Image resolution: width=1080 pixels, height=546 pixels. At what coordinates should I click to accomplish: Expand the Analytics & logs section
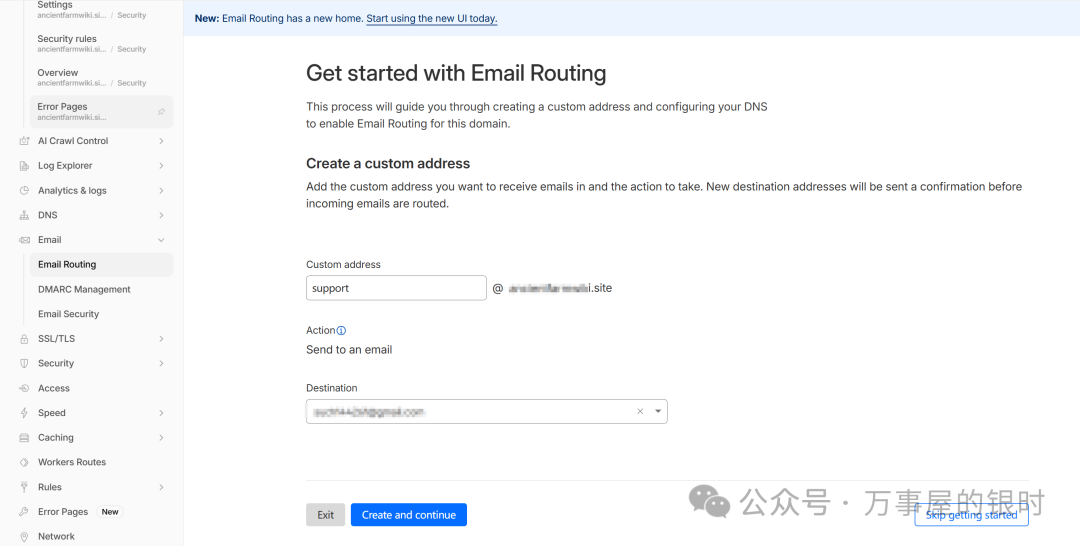[161, 190]
